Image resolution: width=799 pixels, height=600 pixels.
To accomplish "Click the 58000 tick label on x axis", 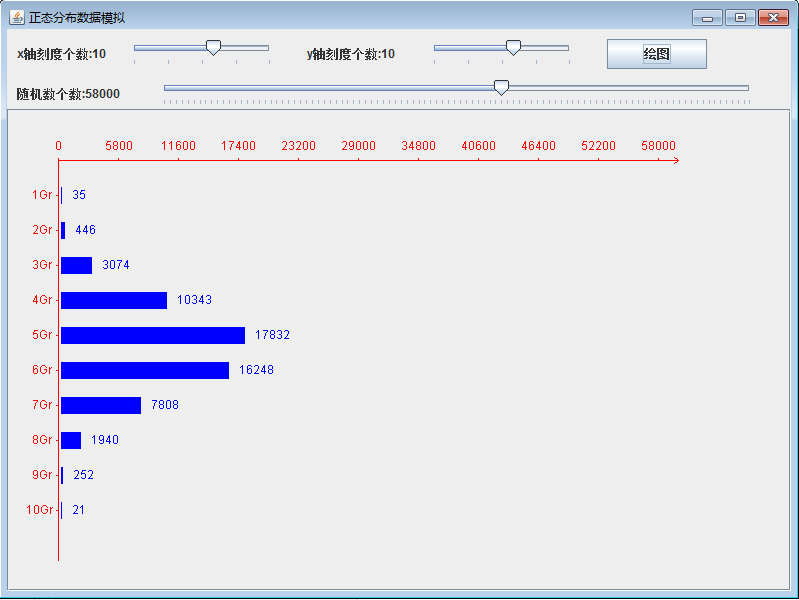I will pos(658,146).
